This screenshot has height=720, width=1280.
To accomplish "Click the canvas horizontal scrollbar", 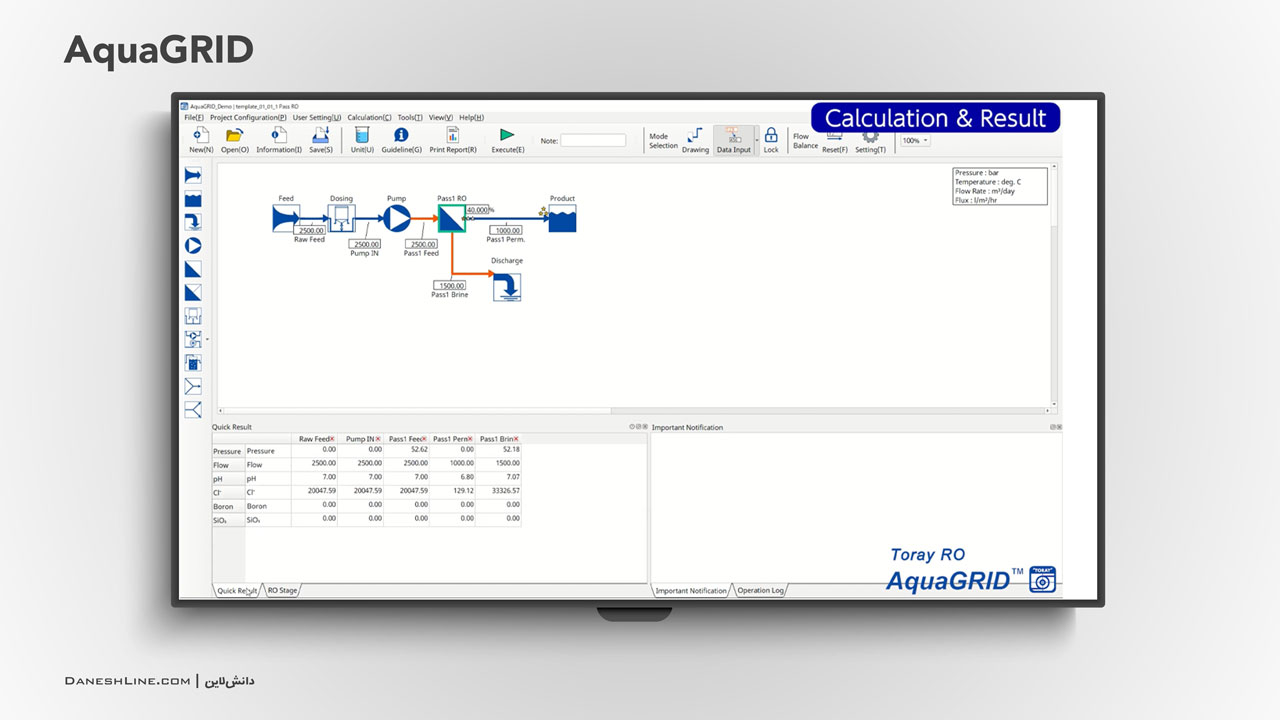I will coord(635,410).
